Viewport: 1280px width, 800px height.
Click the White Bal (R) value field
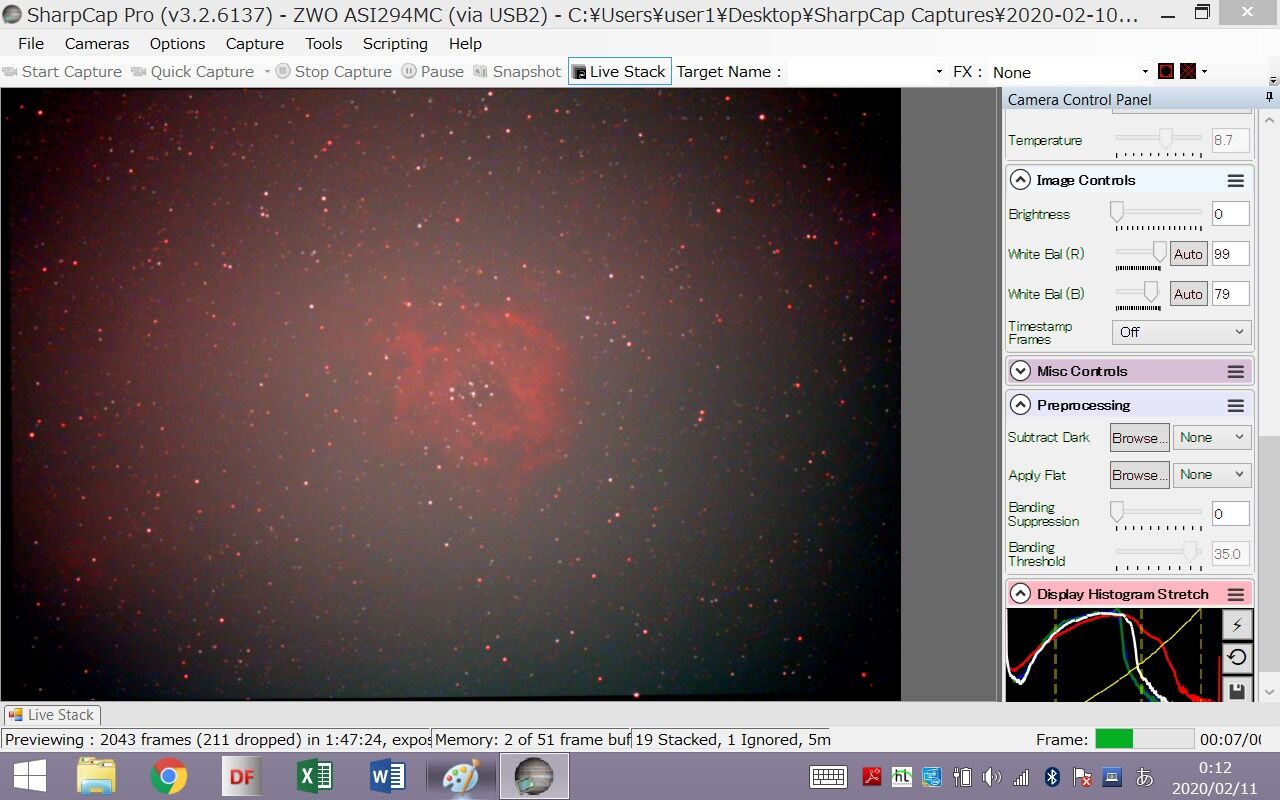[1230, 254]
